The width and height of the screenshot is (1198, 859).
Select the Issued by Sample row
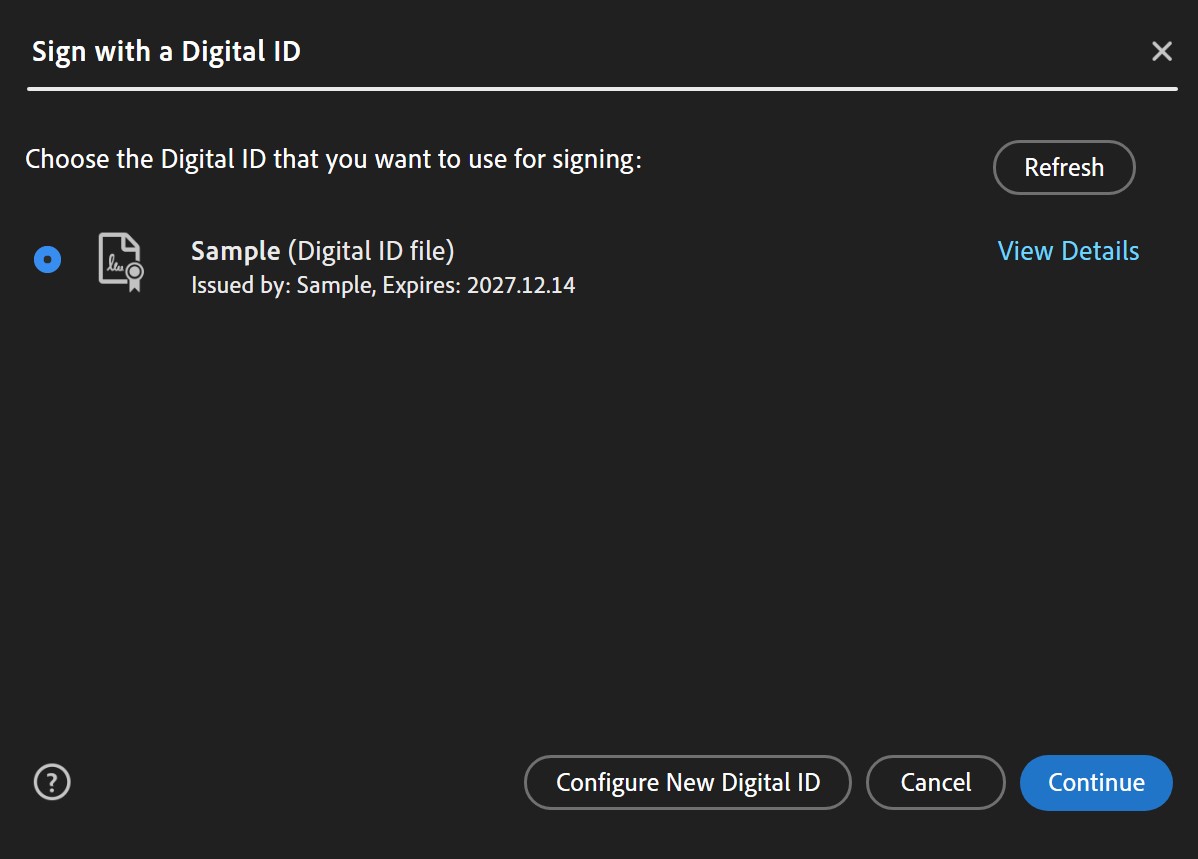[x=383, y=285]
